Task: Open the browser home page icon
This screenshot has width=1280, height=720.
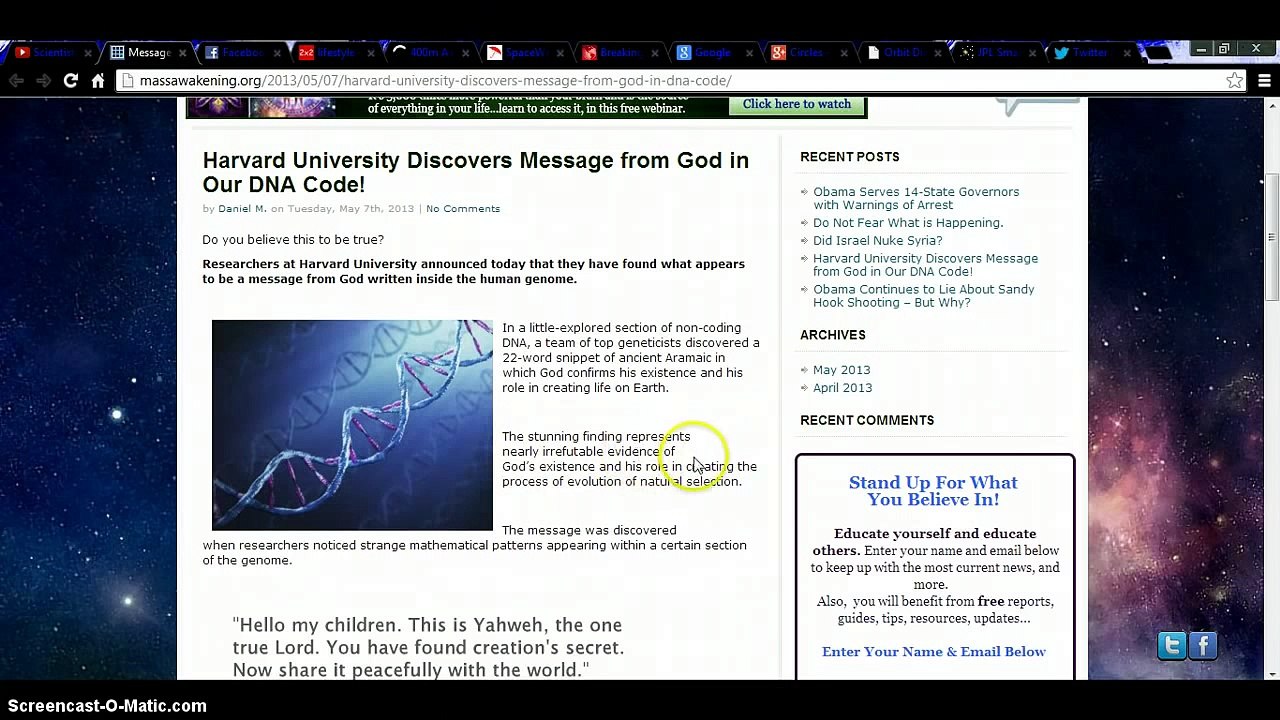Action: pyautogui.click(x=98, y=81)
